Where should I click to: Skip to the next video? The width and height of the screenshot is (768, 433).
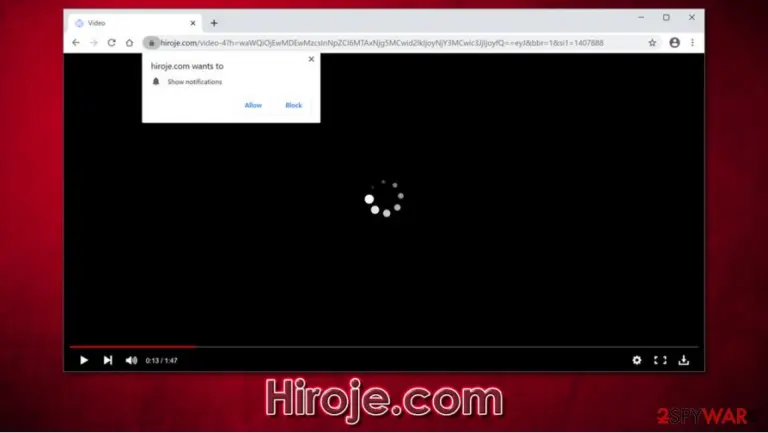(108, 361)
